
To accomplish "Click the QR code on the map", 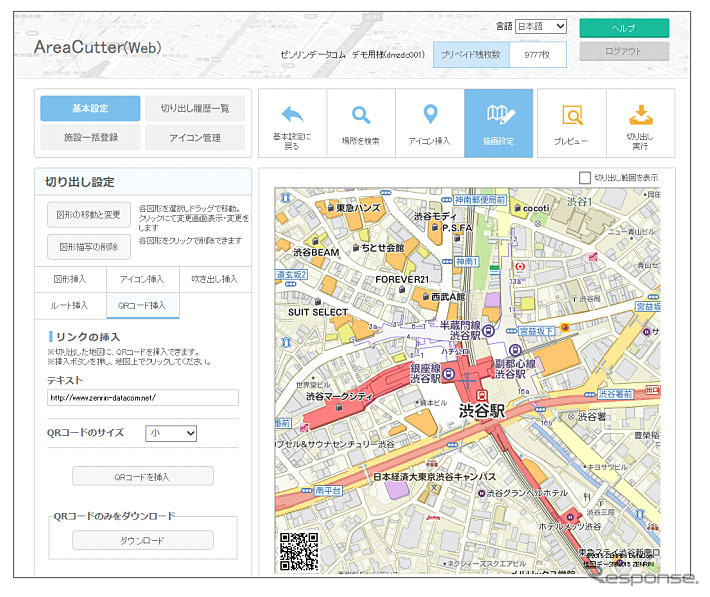I will click(298, 551).
